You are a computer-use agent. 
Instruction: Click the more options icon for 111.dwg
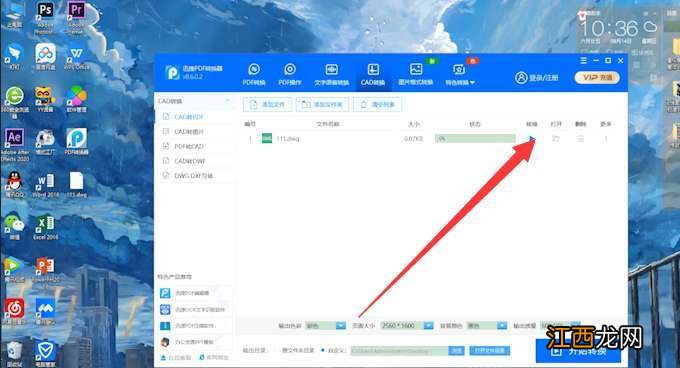coord(606,139)
